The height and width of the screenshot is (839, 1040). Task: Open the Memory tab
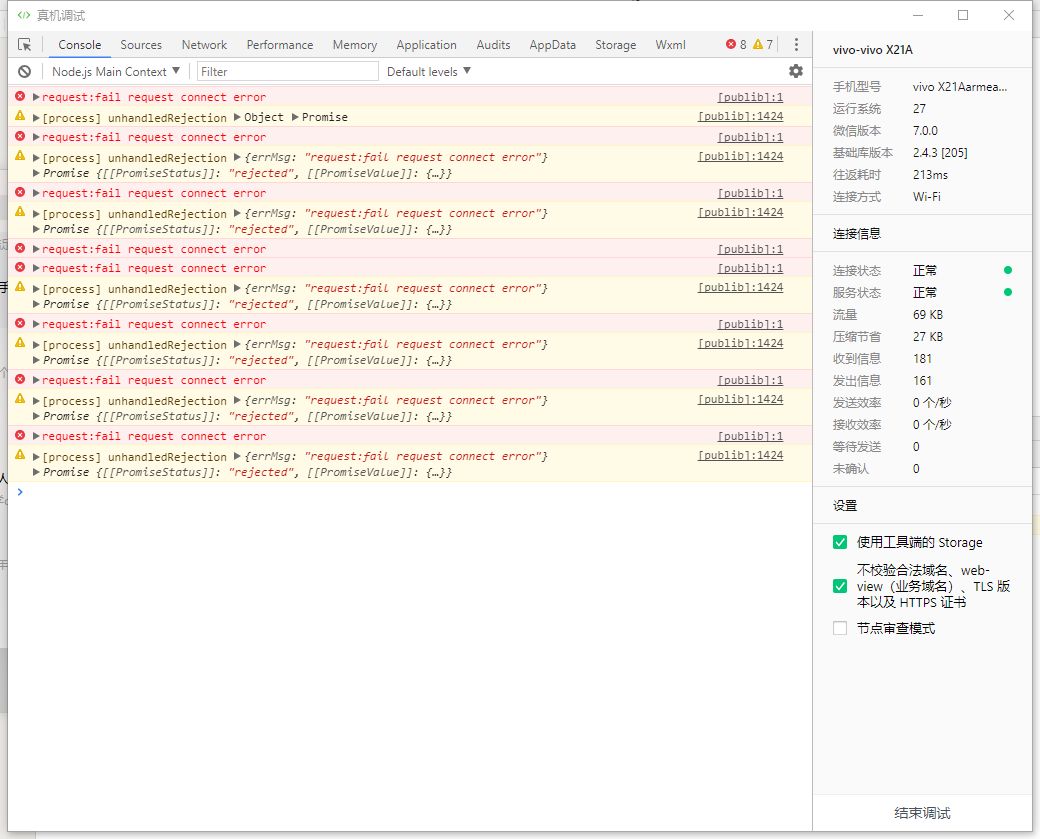coord(355,44)
